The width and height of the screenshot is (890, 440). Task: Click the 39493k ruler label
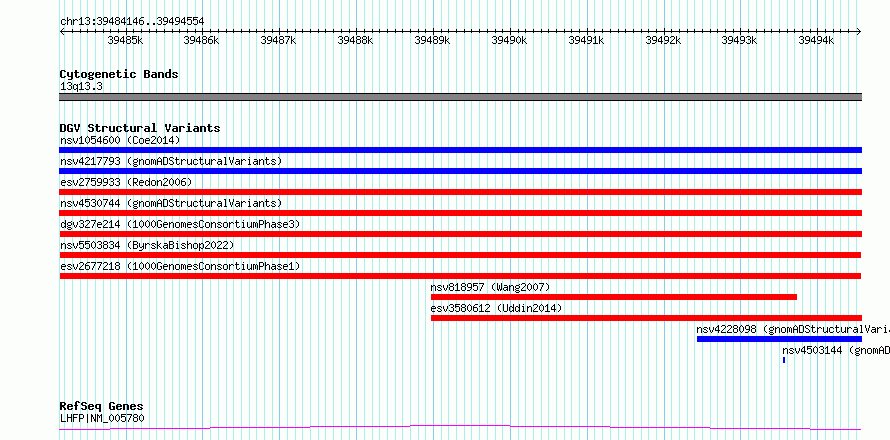pos(740,40)
